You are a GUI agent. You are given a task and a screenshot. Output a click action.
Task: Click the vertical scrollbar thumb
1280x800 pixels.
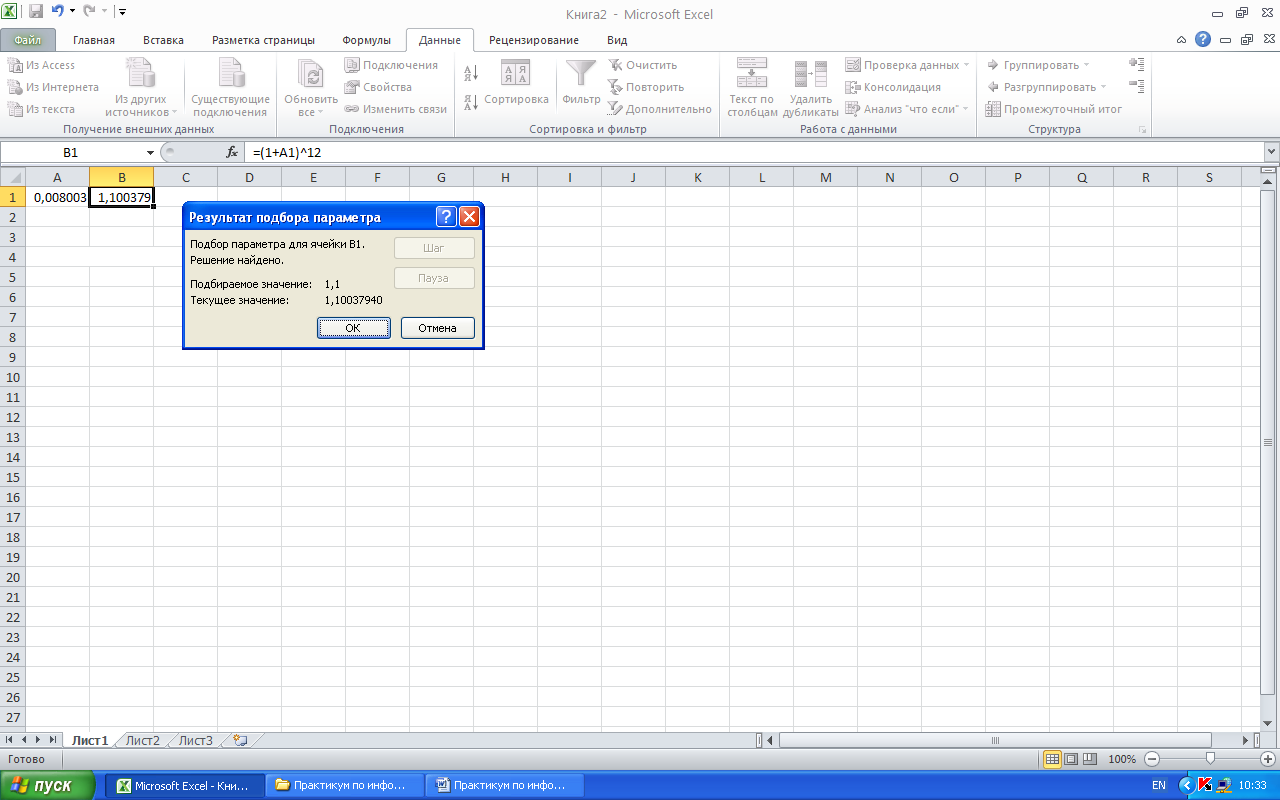[x=1270, y=442]
